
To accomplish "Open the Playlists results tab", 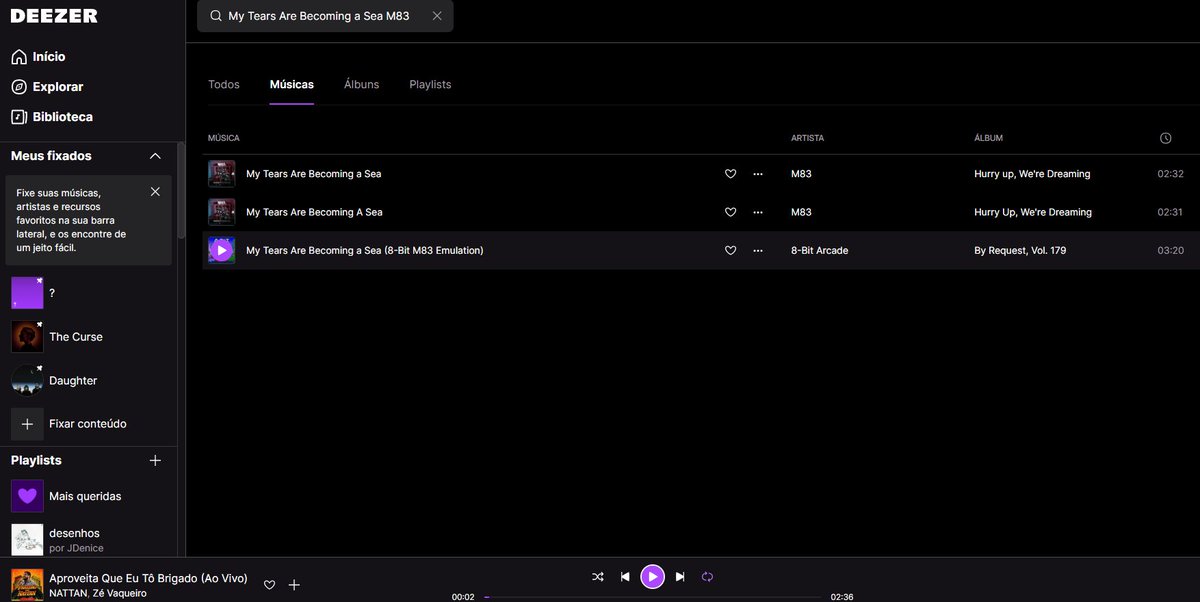I will (x=430, y=85).
